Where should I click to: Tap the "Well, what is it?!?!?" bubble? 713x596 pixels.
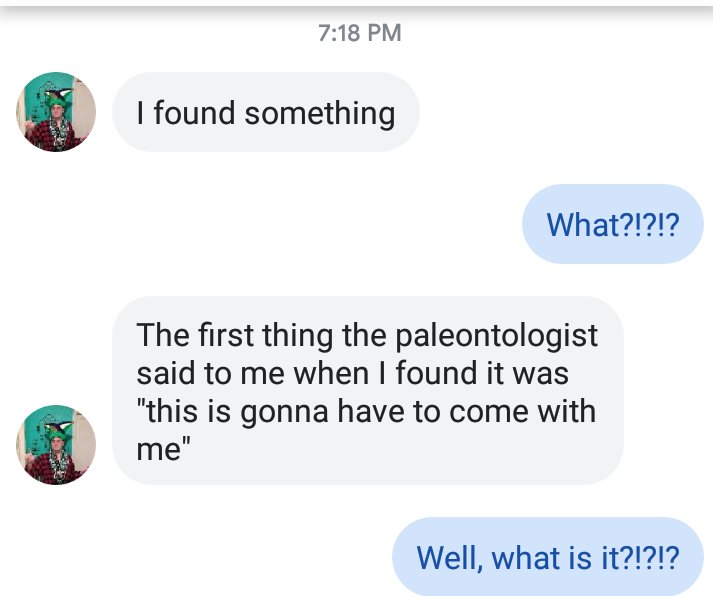547,556
